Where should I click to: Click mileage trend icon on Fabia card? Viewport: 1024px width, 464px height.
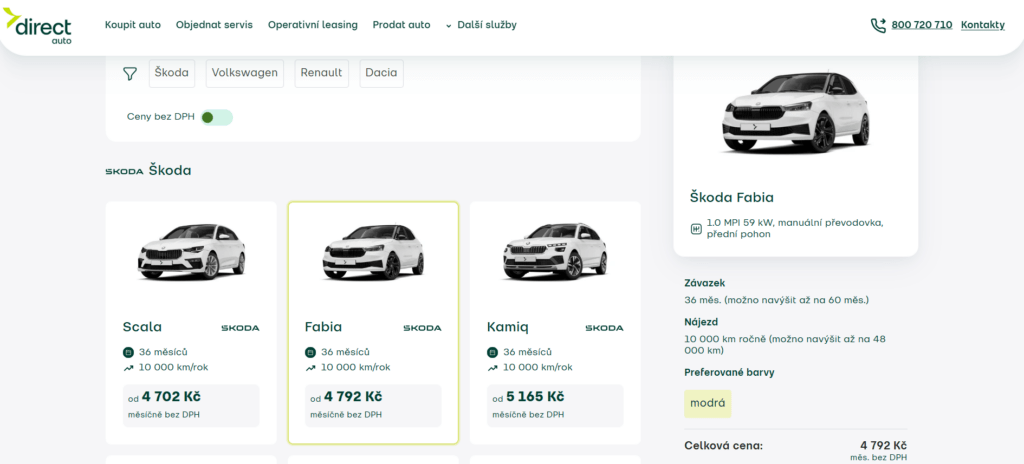click(x=310, y=368)
